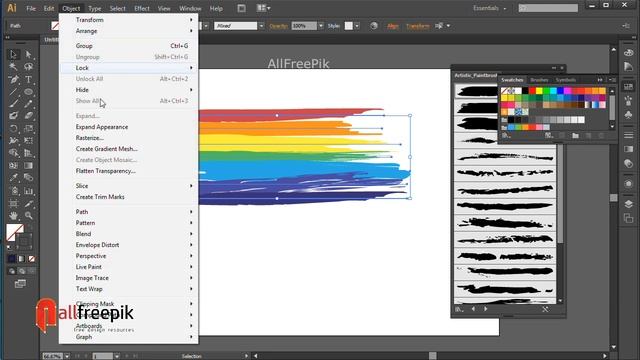Viewport: 640px width, 360px height.
Task: Click the Opacity link in control bar
Action: (x=278, y=26)
